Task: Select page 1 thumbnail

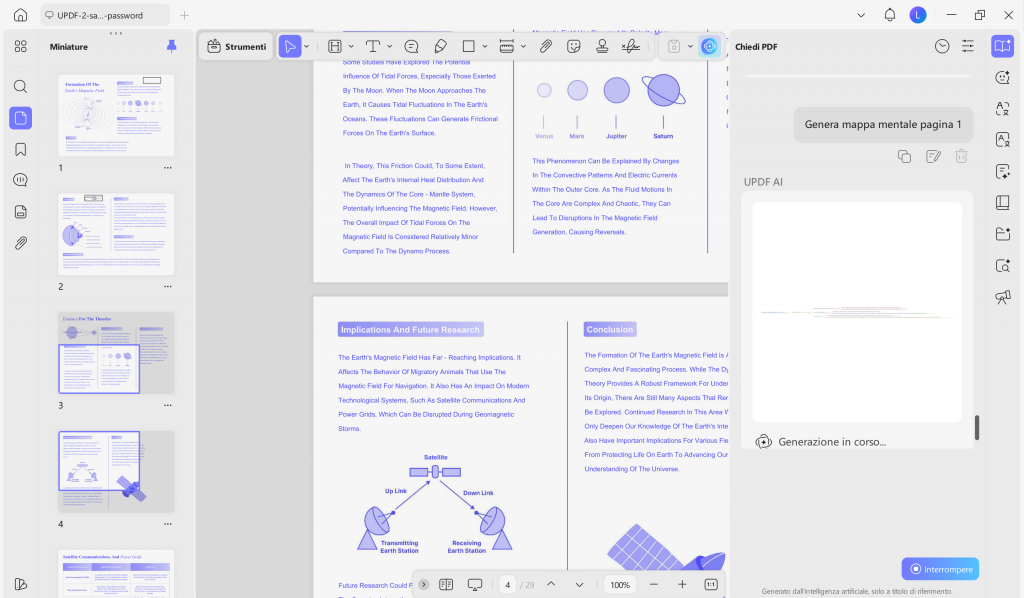Action: click(116, 115)
